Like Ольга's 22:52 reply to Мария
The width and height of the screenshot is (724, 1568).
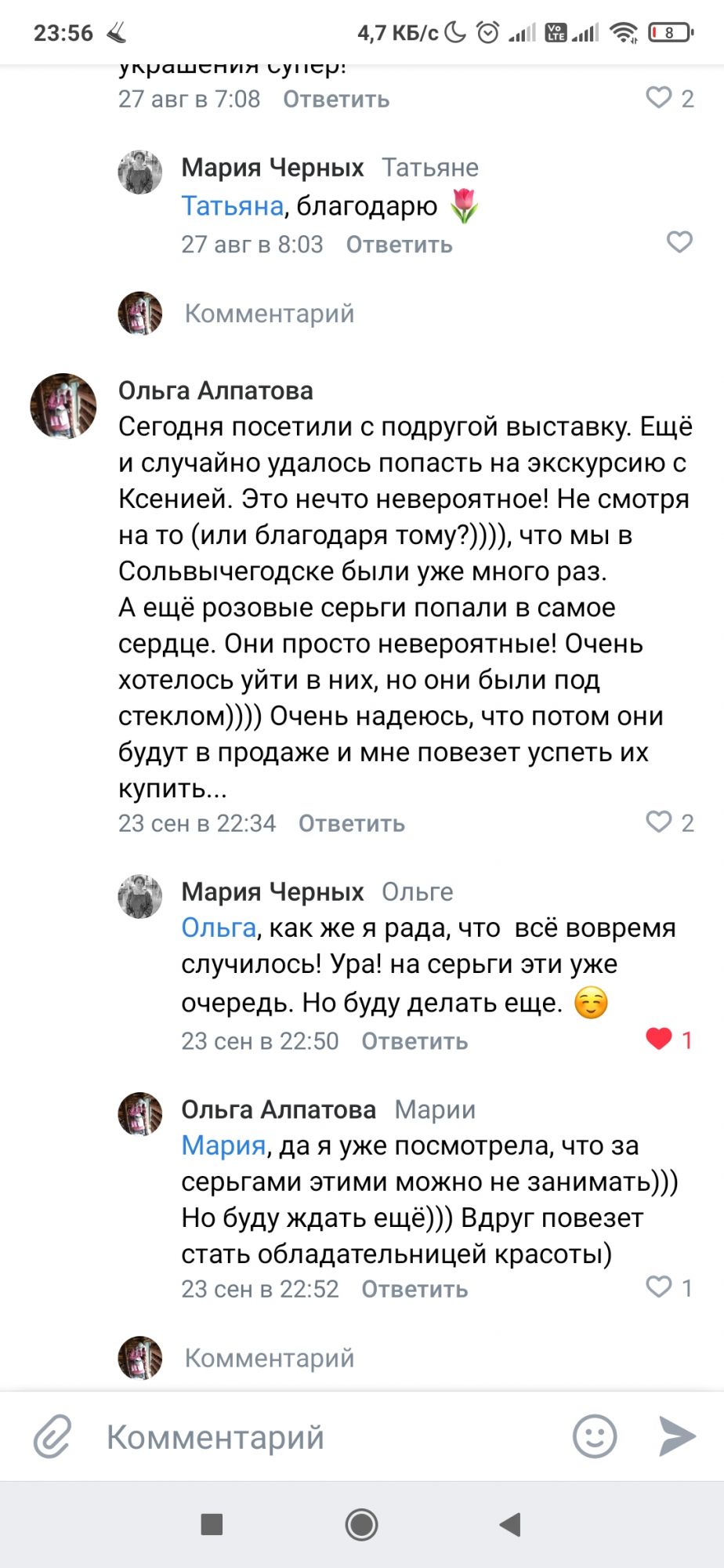coord(659,1287)
